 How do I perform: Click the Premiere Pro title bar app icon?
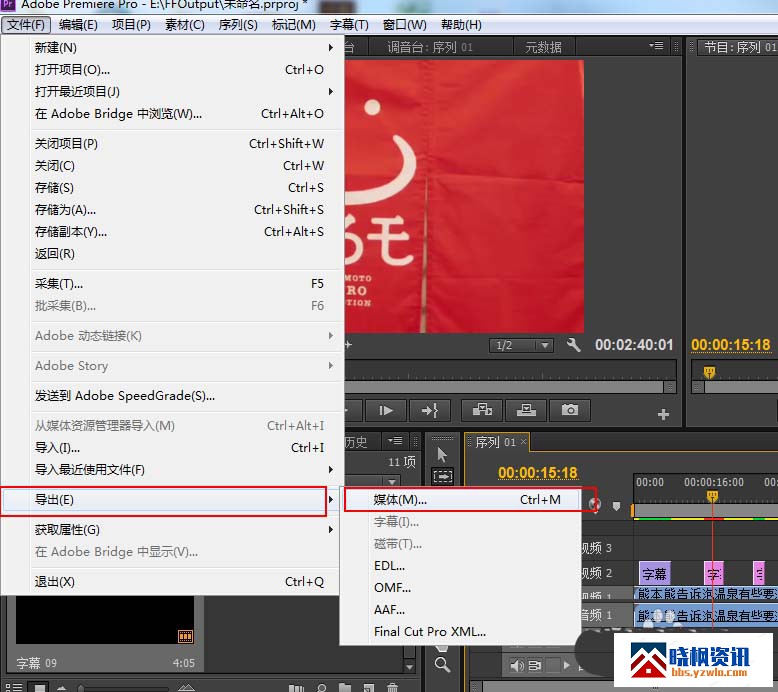click(7, 5)
